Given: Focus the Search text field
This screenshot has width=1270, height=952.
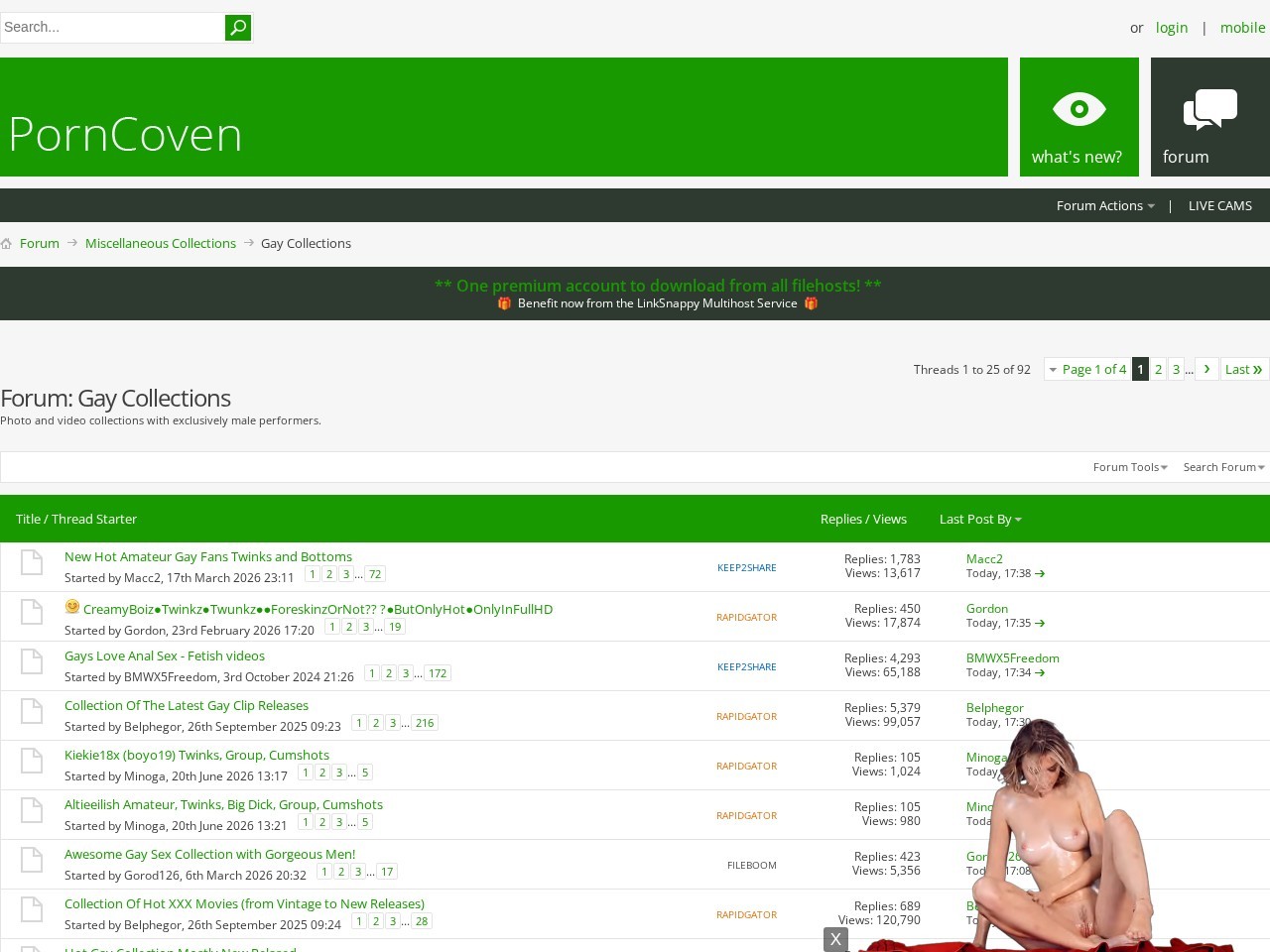Looking at the screenshot, I should 112,28.
